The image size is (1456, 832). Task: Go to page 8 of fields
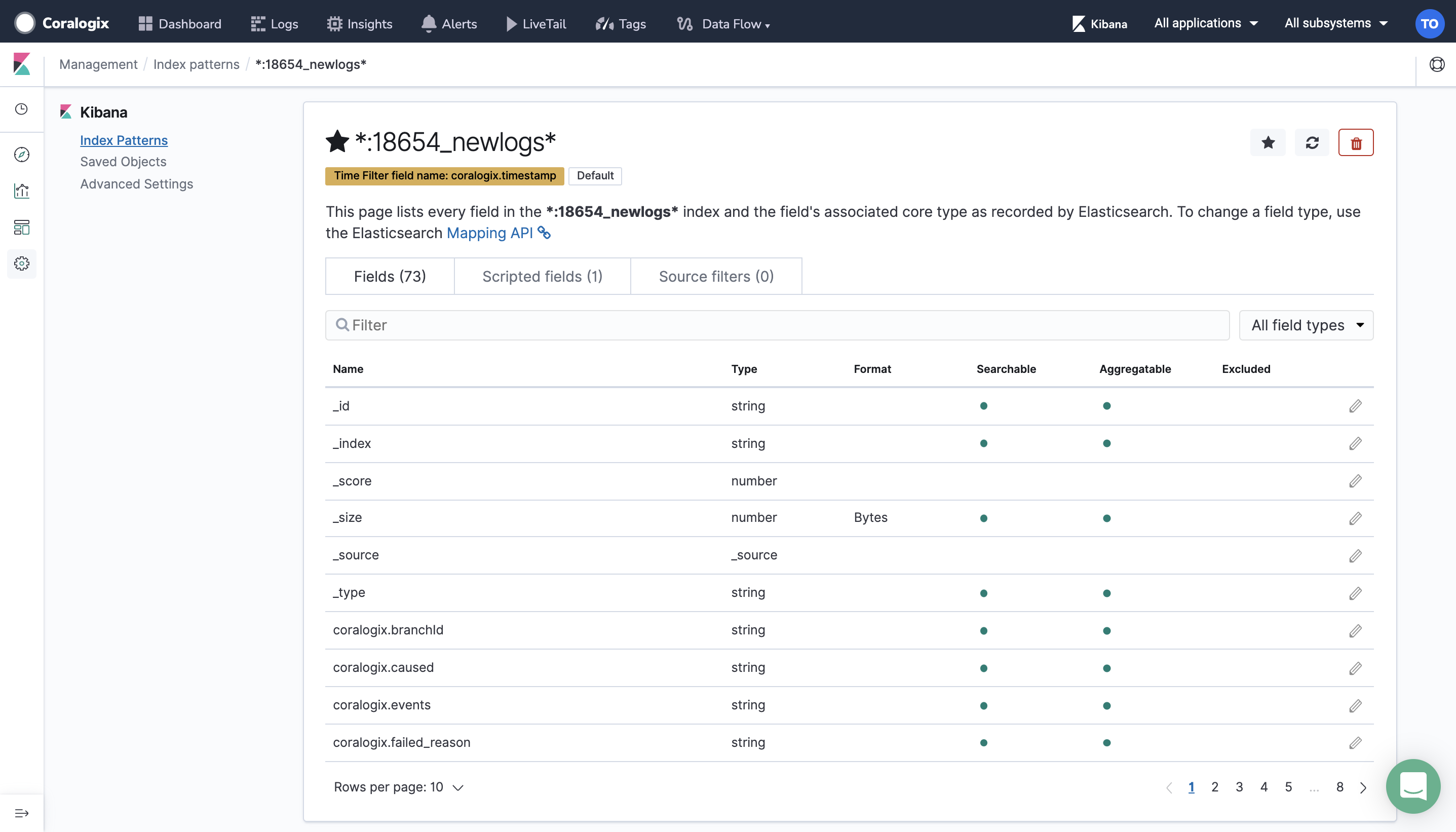pos(1340,787)
